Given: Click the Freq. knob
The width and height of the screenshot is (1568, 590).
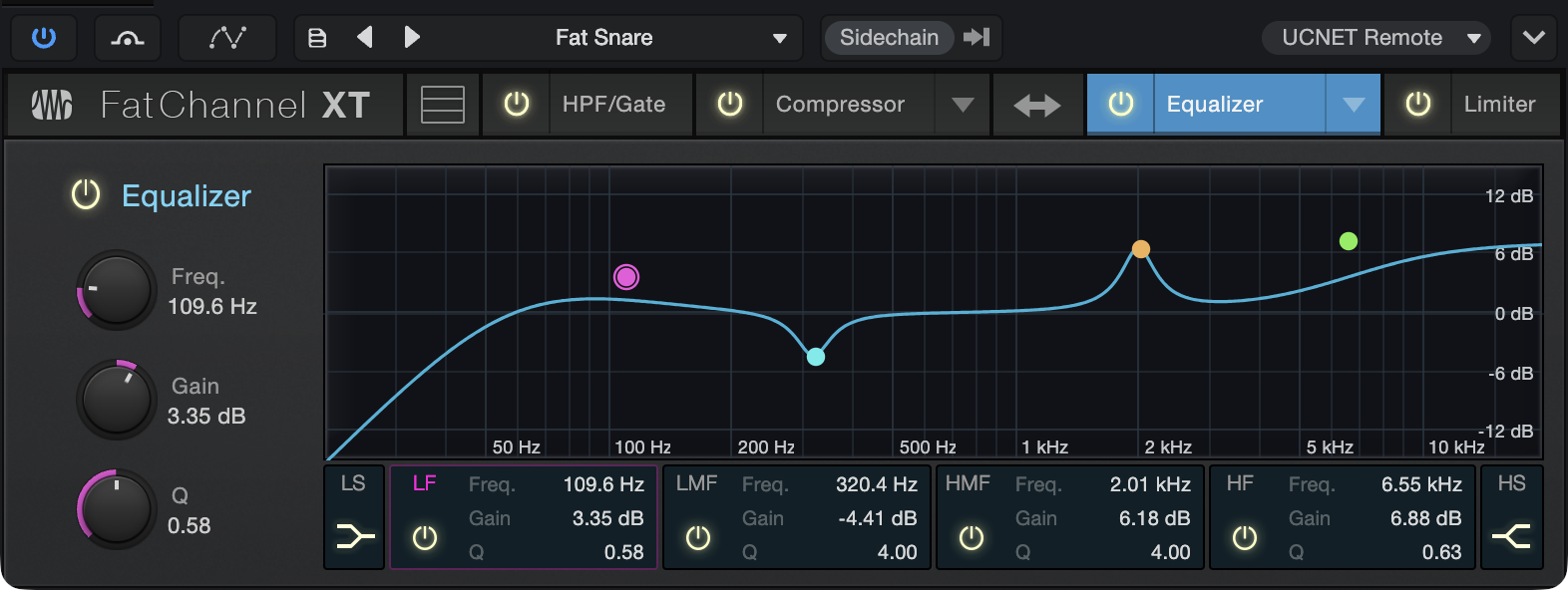Looking at the screenshot, I should pyautogui.click(x=117, y=290).
